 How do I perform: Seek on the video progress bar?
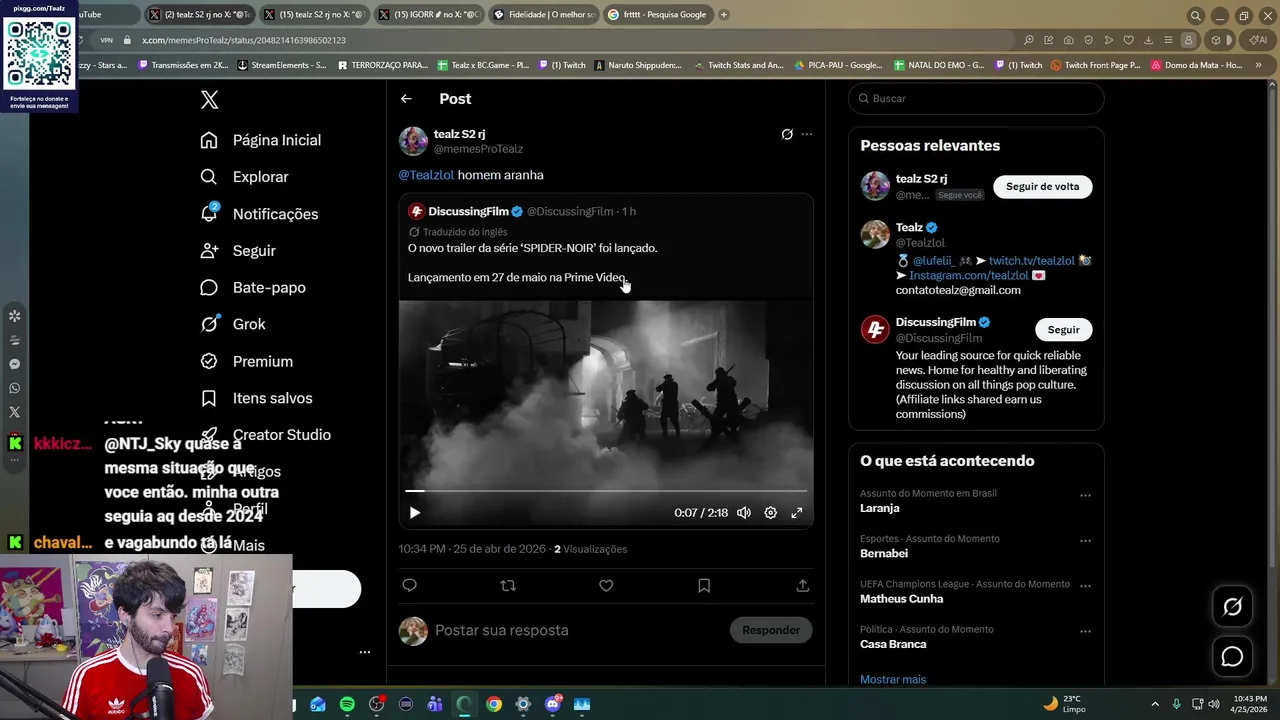606,491
